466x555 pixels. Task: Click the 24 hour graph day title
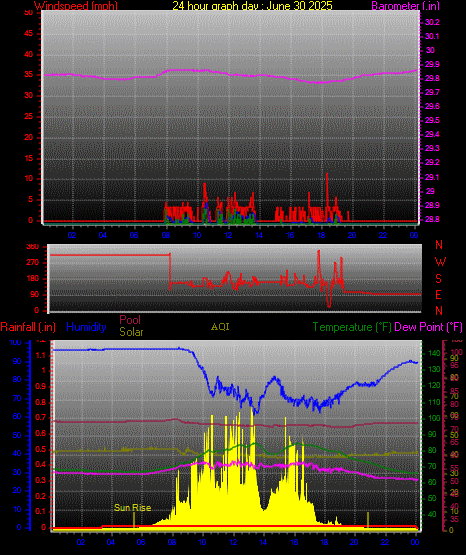tap(252, 6)
